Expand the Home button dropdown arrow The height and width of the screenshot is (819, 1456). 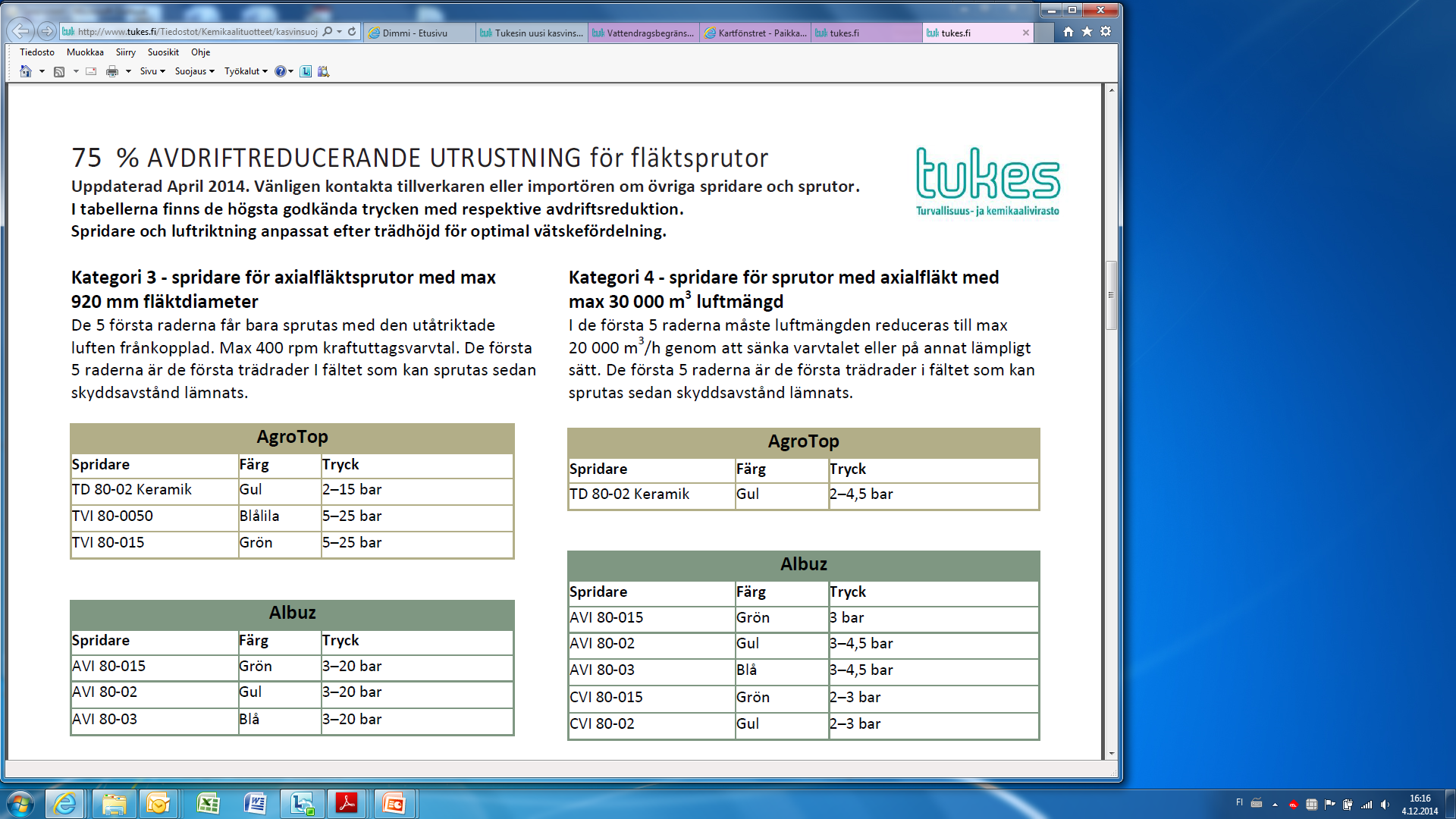(42, 71)
